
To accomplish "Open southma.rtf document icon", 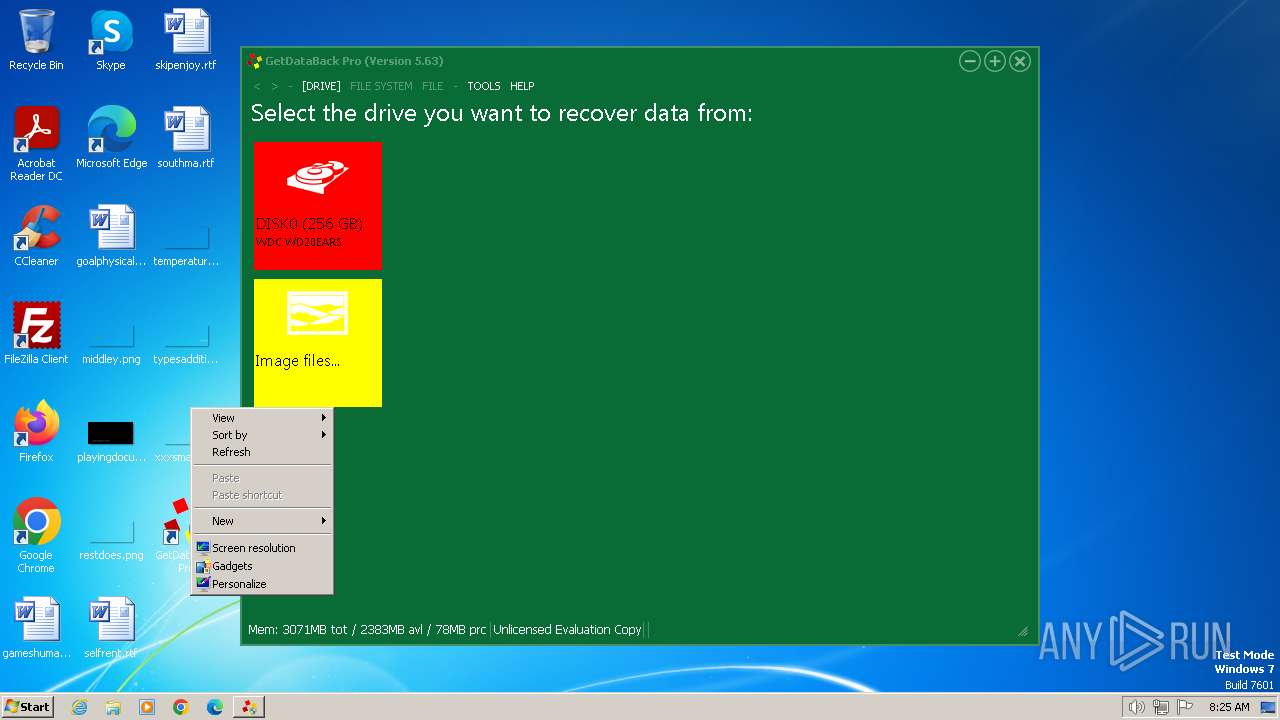I will [x=186, y=138].
